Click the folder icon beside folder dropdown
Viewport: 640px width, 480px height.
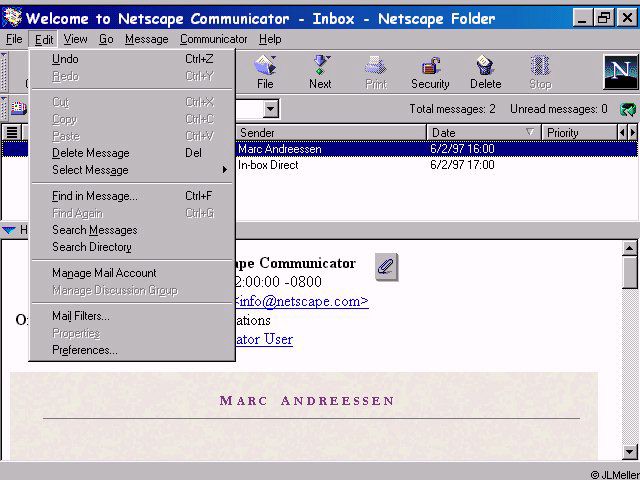click(x=18, y=108)
